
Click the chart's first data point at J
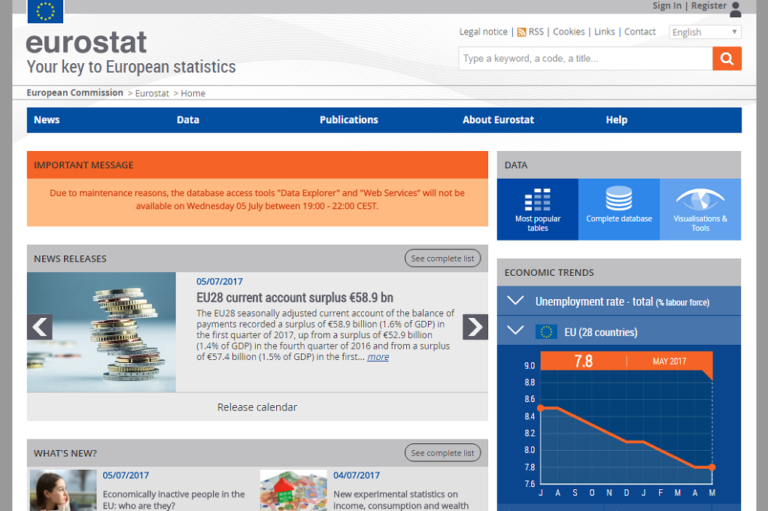[541, 408]
